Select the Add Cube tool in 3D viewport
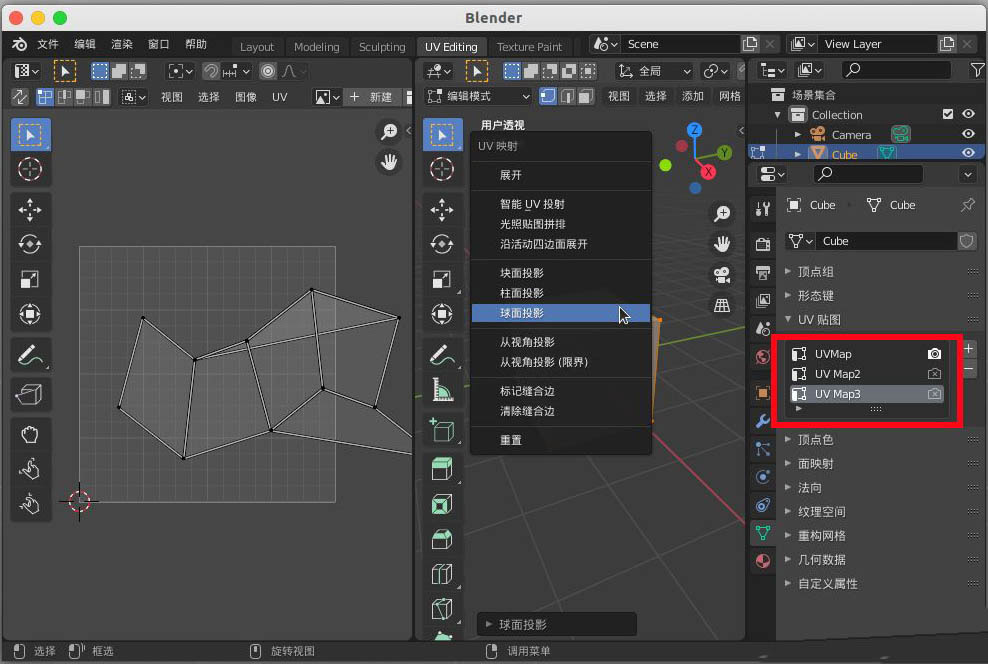 pos(442,431)
